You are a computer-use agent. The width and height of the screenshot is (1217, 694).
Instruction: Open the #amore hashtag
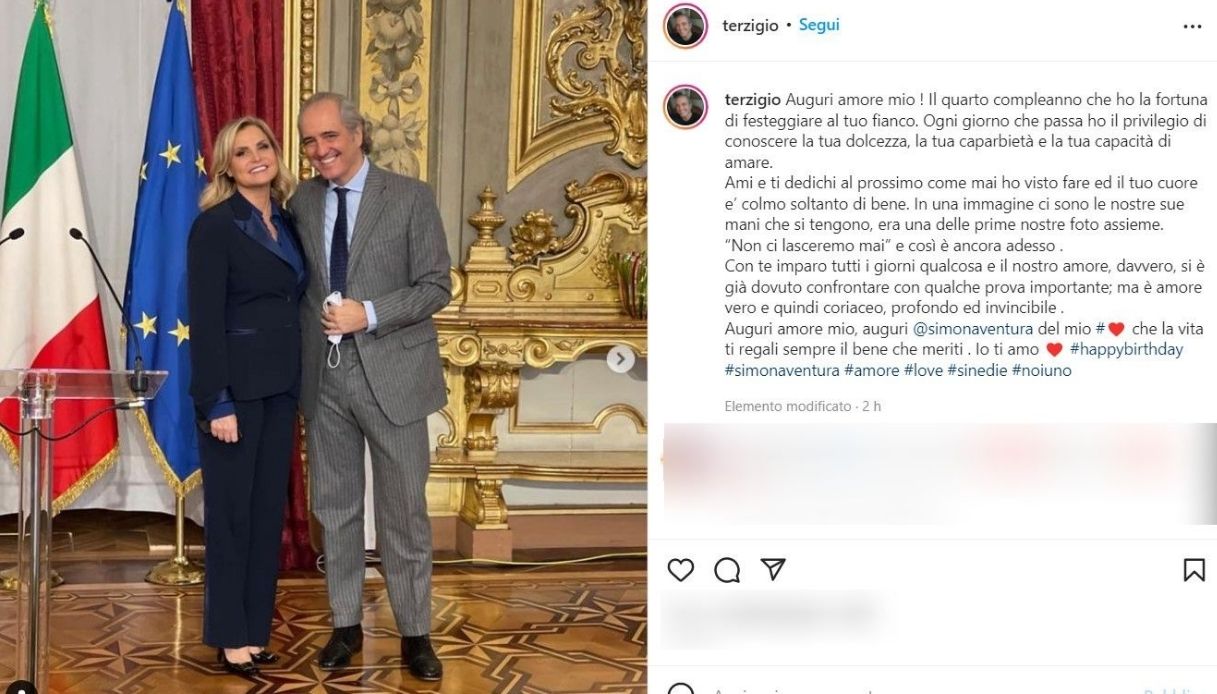tap(872, 371)
